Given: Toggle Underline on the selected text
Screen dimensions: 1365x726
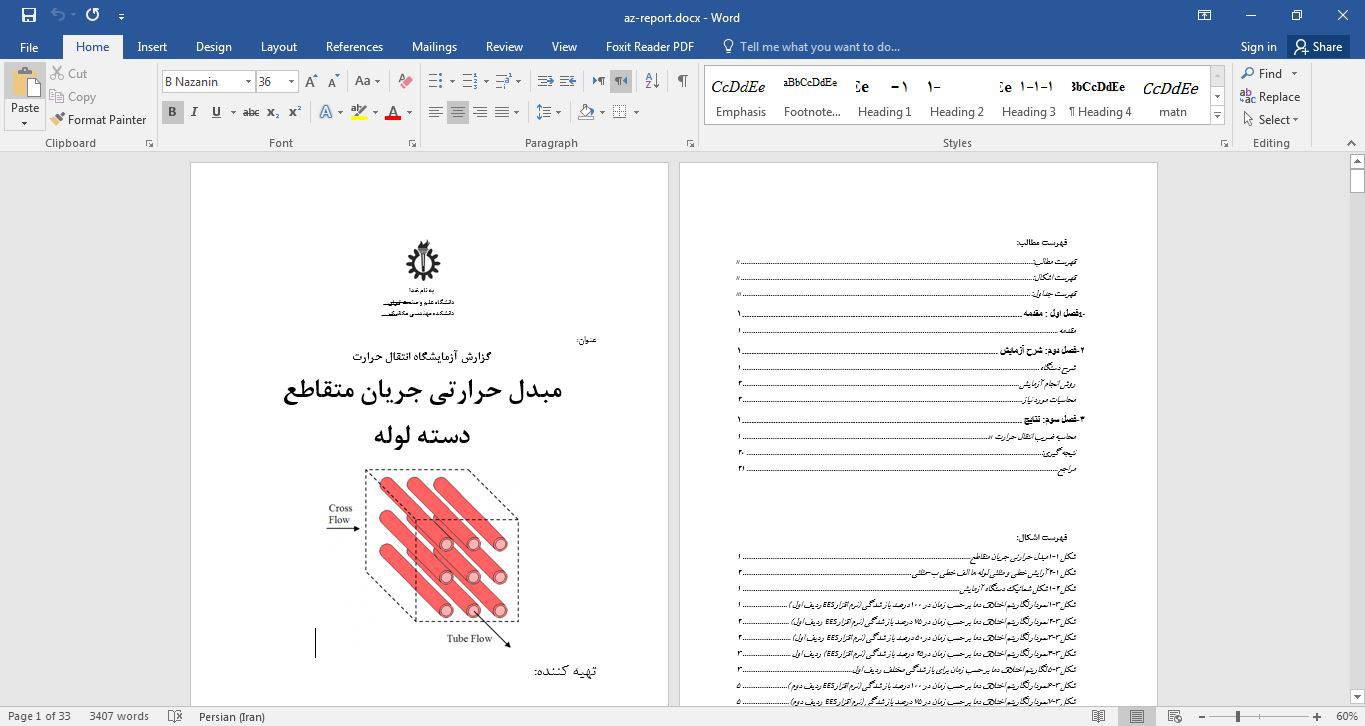Looking at the screenshot, I should tap(216, 111).
